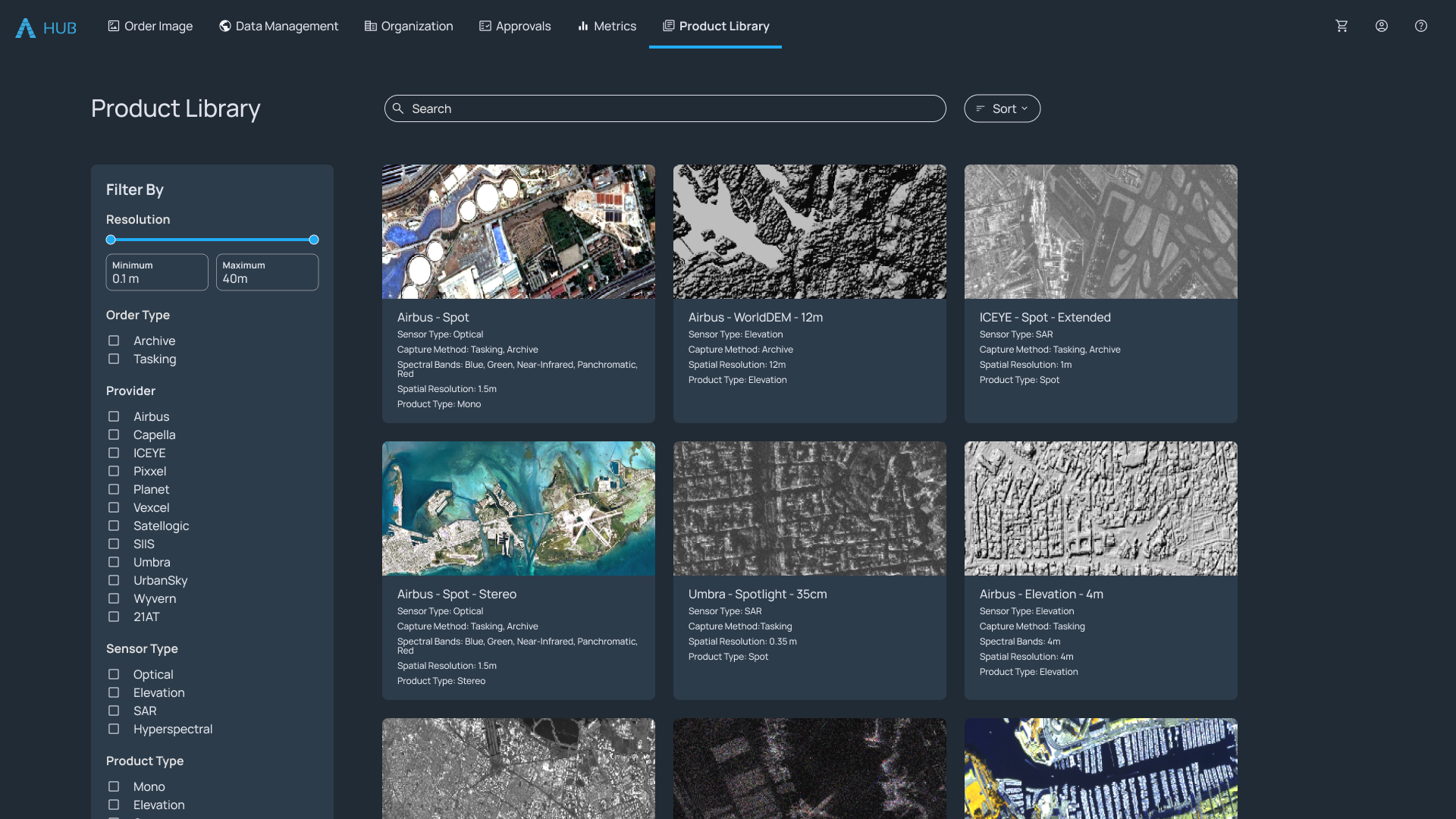Open the user account menu
The image size is (1456, 819).
tap(1381, 26)
